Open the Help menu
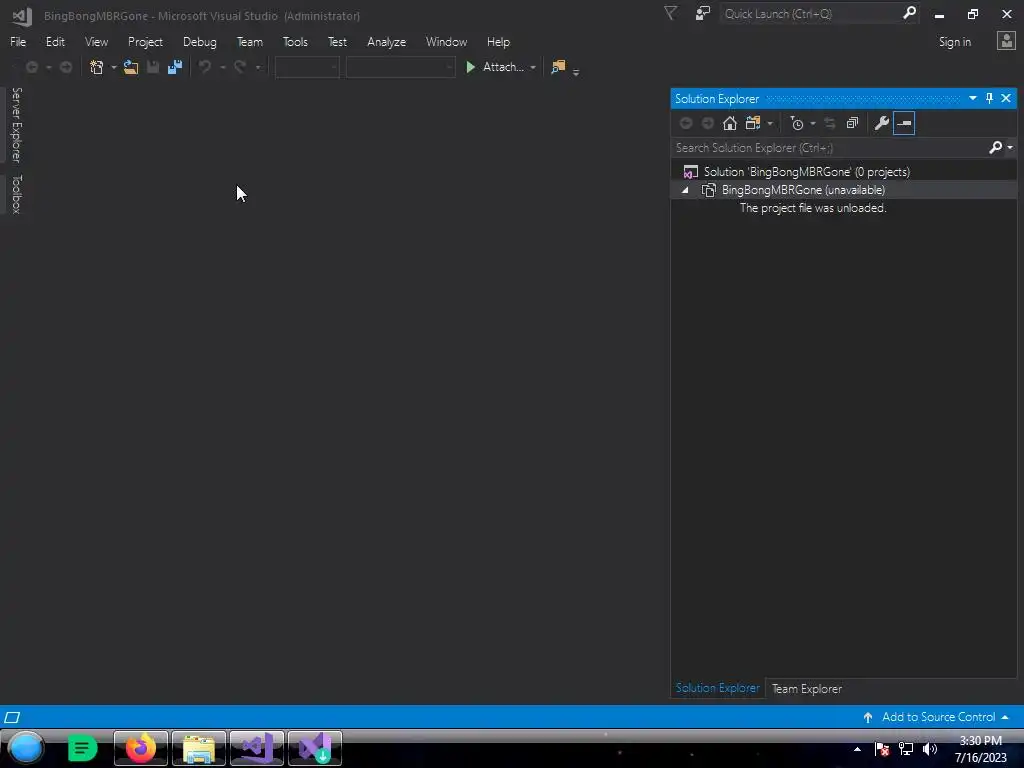 [x=498, y=42]
